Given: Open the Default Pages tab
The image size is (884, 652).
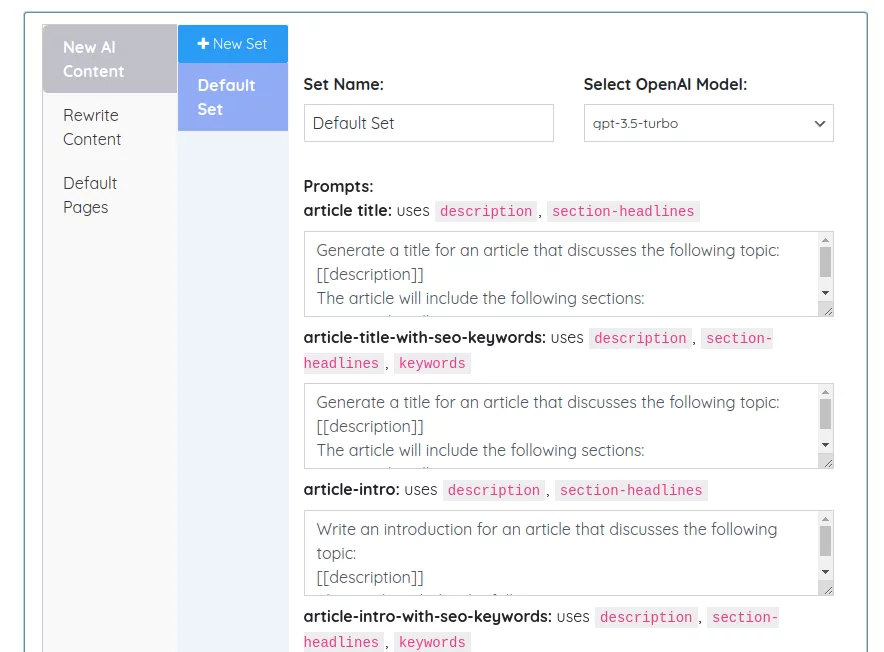Looking at the screenshot, I should tap(110, 195).
